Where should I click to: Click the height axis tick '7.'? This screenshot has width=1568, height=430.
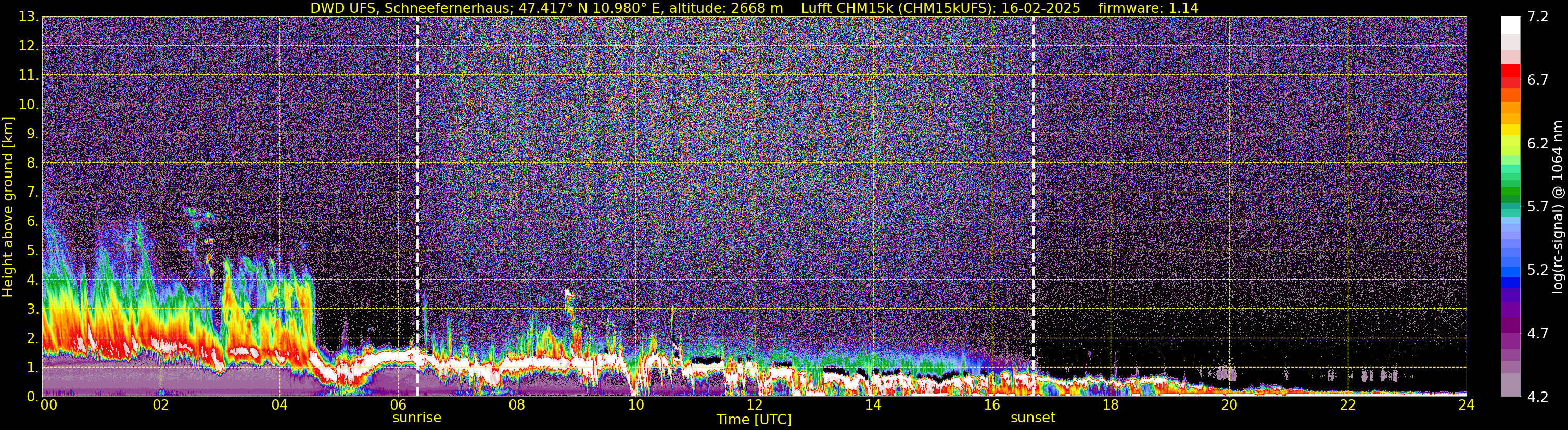33,193
